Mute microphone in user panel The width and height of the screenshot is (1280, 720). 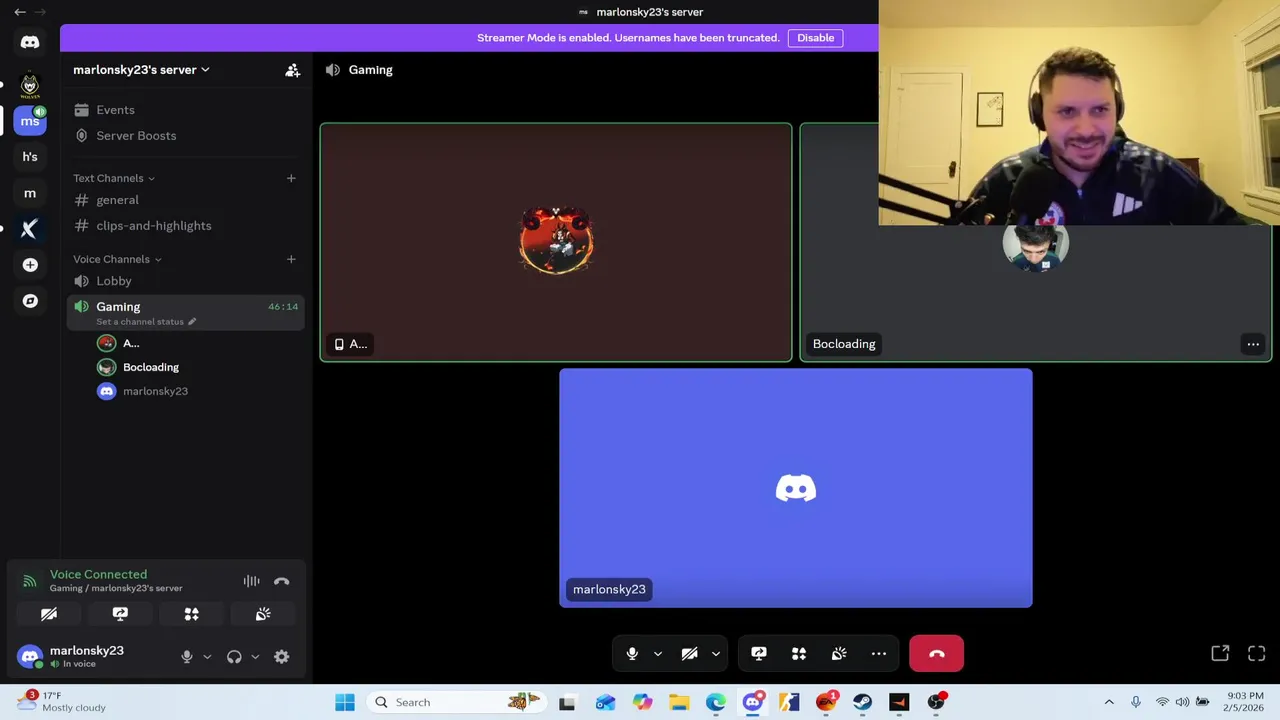click(x=187, y=657)
